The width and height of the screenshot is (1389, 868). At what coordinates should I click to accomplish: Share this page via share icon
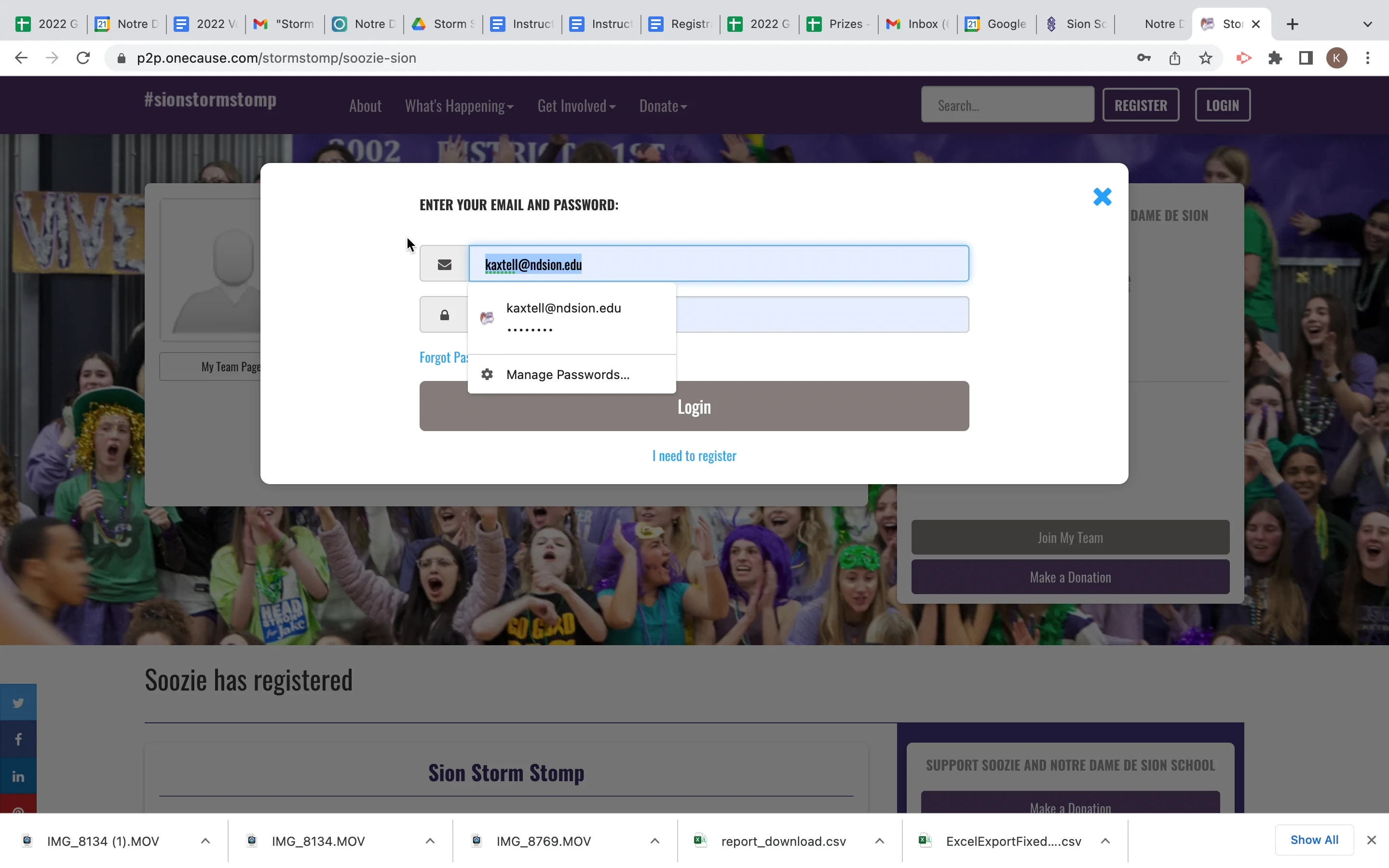(1174, 58)
